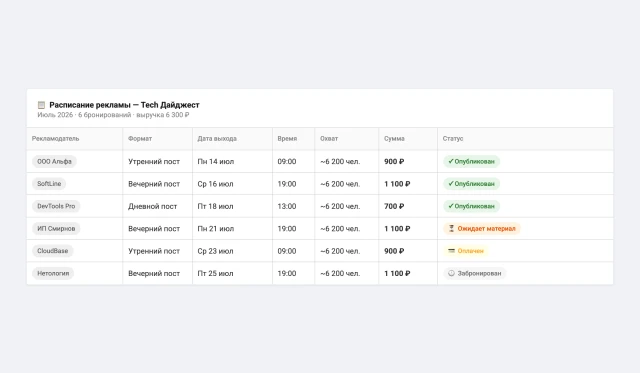The height and width of the screenshot is (373, 640).
Task: Click the Охват column header
Action: 329,139
